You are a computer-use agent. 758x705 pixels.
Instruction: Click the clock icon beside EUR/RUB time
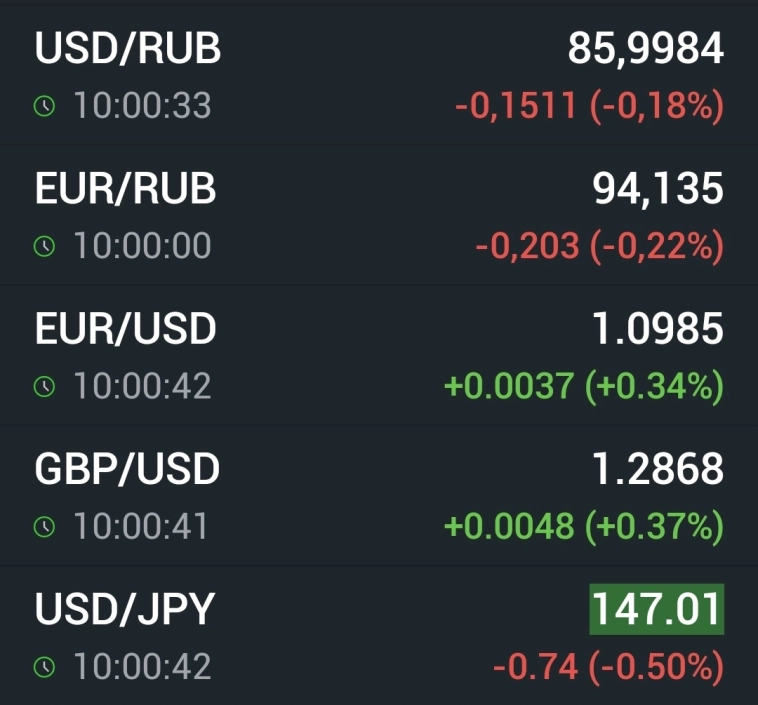coord(44,246)
